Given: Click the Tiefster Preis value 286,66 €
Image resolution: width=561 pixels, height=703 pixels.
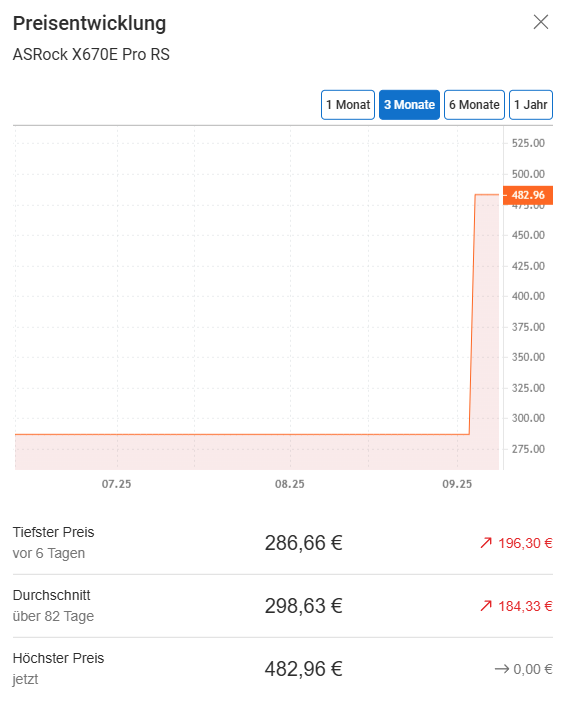Looking at the screenshot, I should point(304,543).
